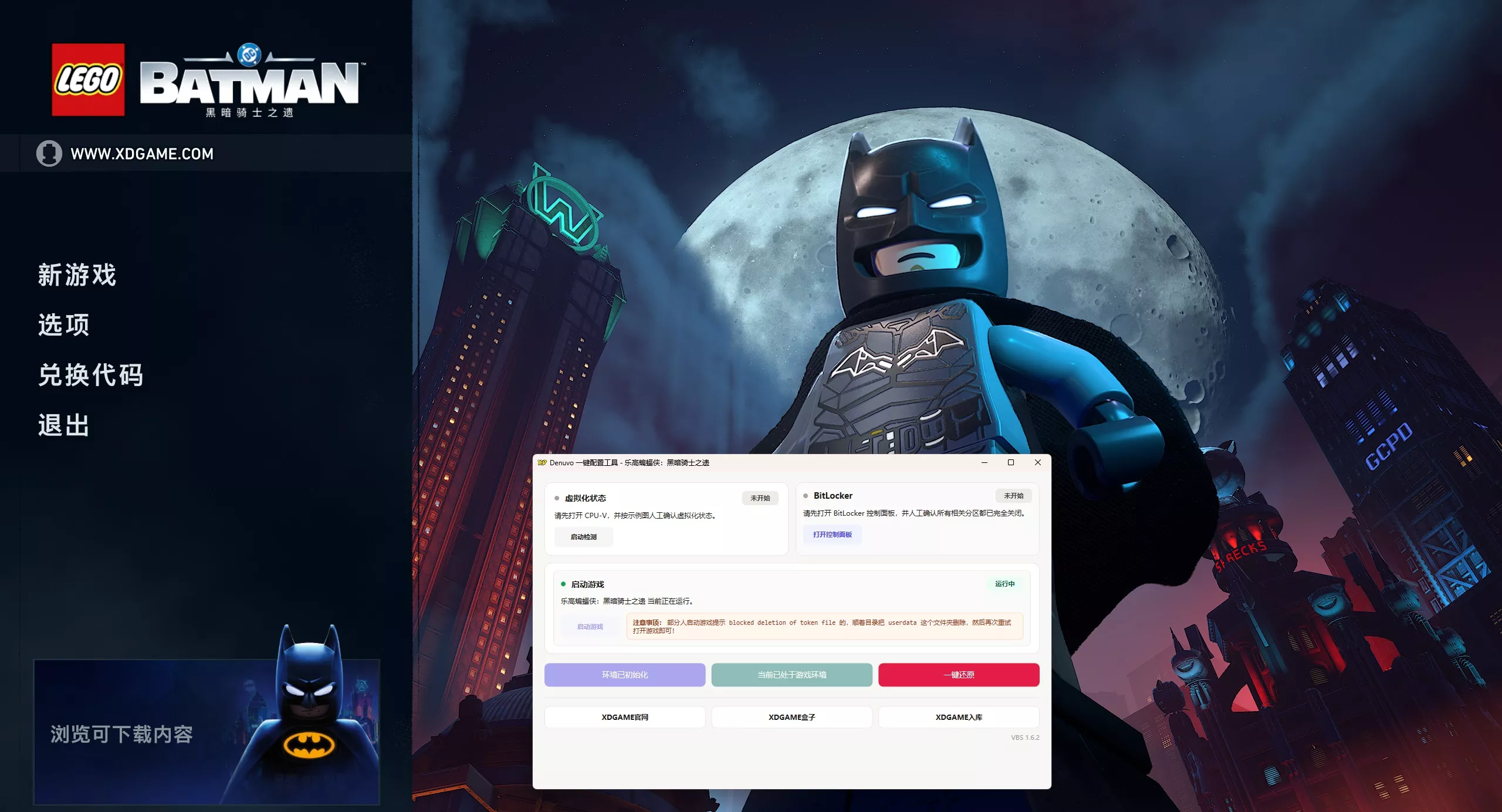1502x812 pixels.
Task: Click the 虚拟化状态 heading
Action: [x=586, y=498]
